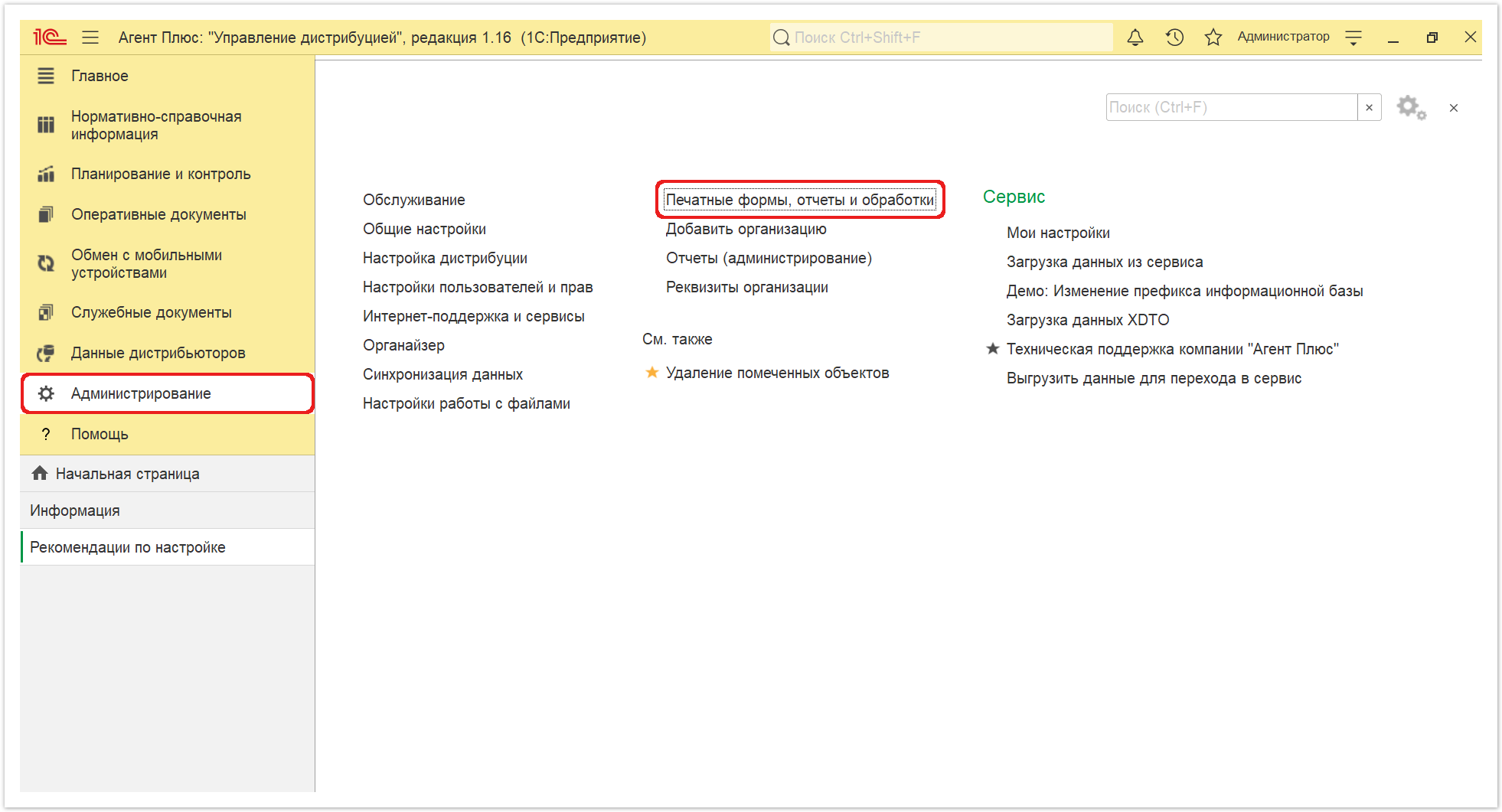The image size is (1502, 812).
Task: Open Данные дистрибьюторов section
Action: pyautogui.click(x=167, y=353)
